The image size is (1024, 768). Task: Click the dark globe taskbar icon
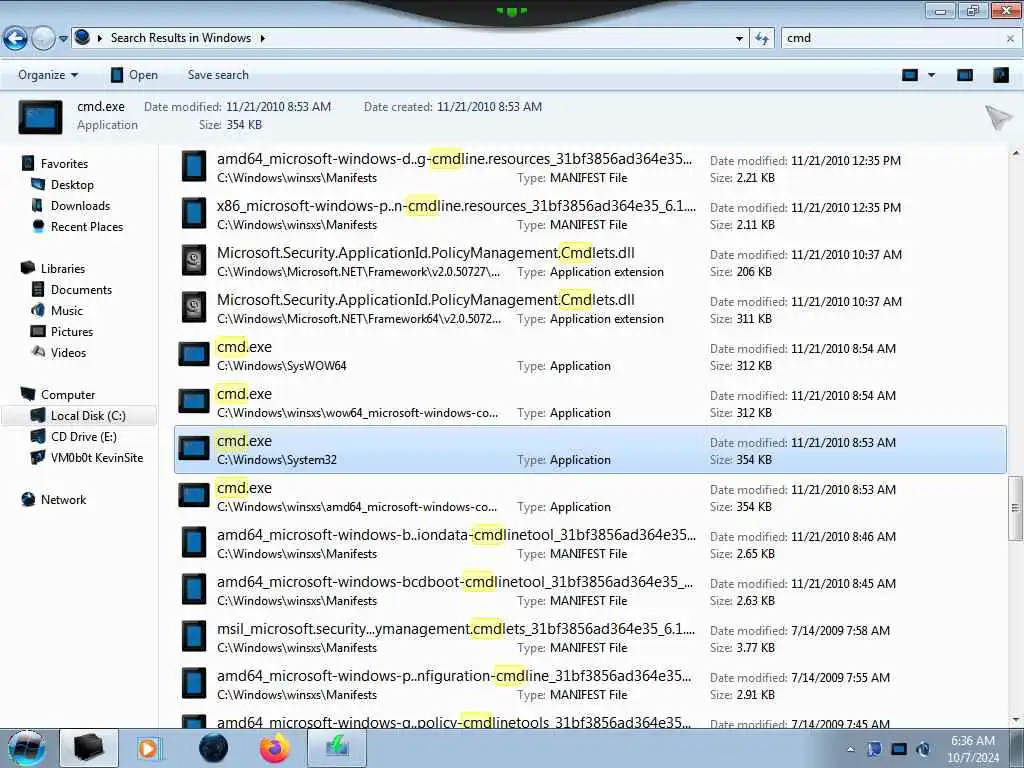[214, 748]
